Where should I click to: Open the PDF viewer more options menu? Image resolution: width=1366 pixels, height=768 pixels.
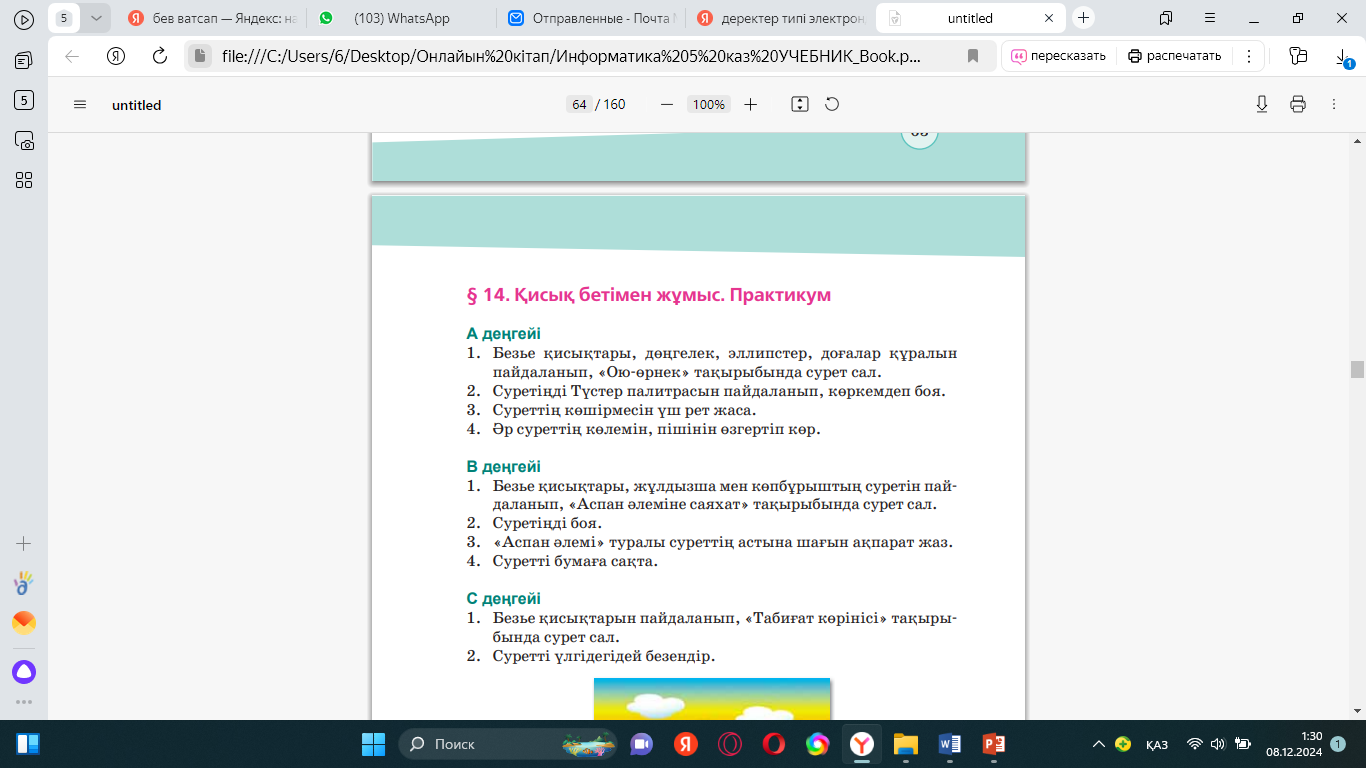[x=1333, y=105]
